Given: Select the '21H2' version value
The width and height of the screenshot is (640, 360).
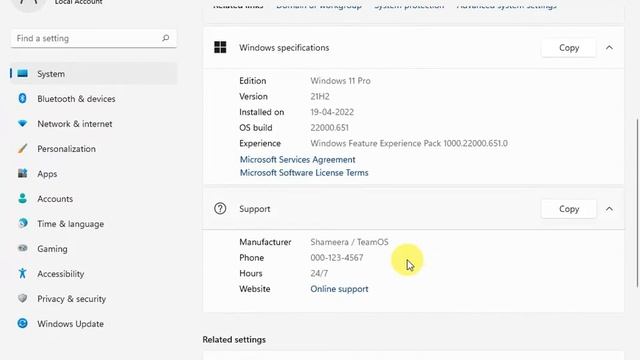Looking at the screenshot, I should (x=320, y=96).
